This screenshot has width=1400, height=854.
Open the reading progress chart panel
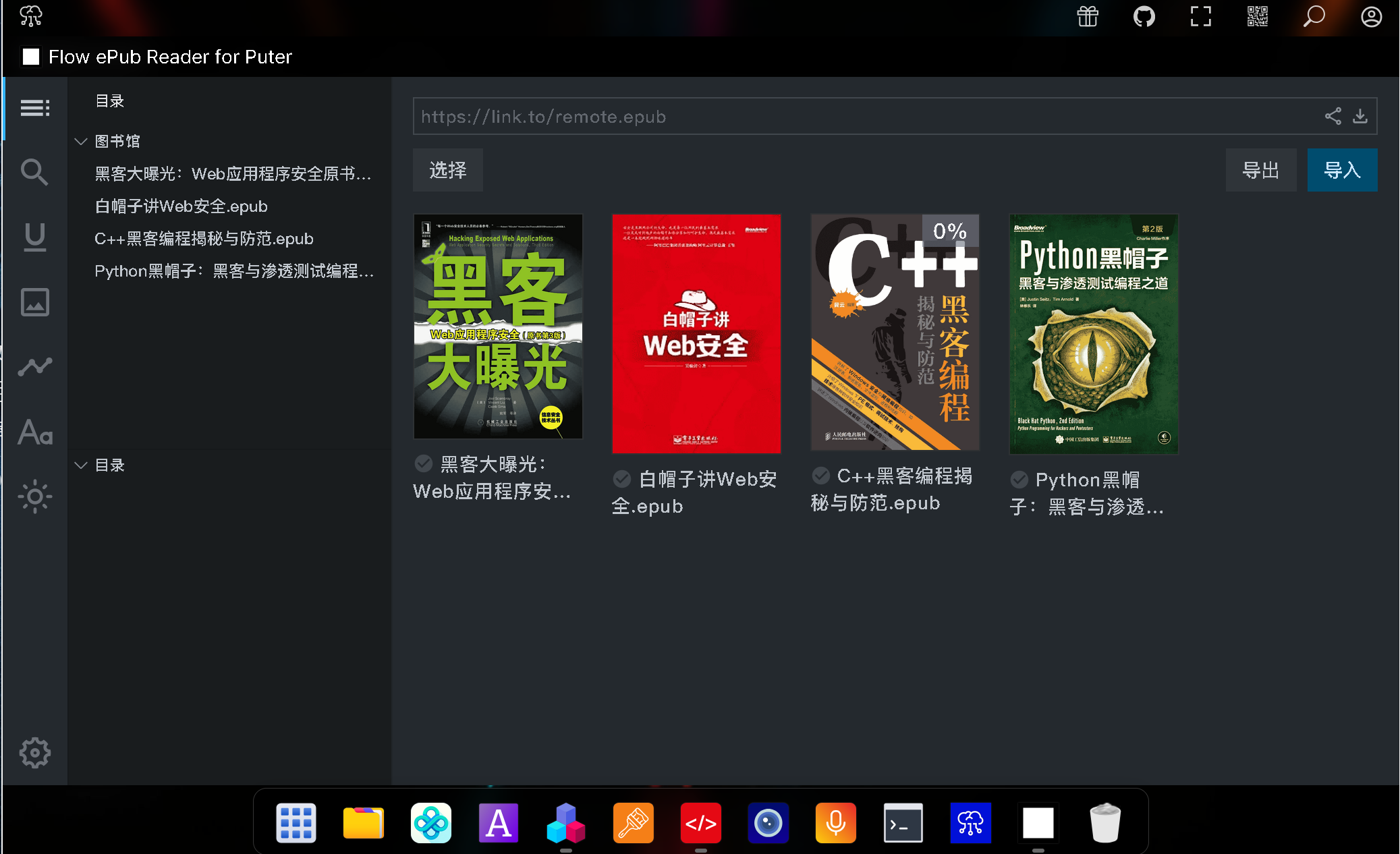(x=34, y=366)
